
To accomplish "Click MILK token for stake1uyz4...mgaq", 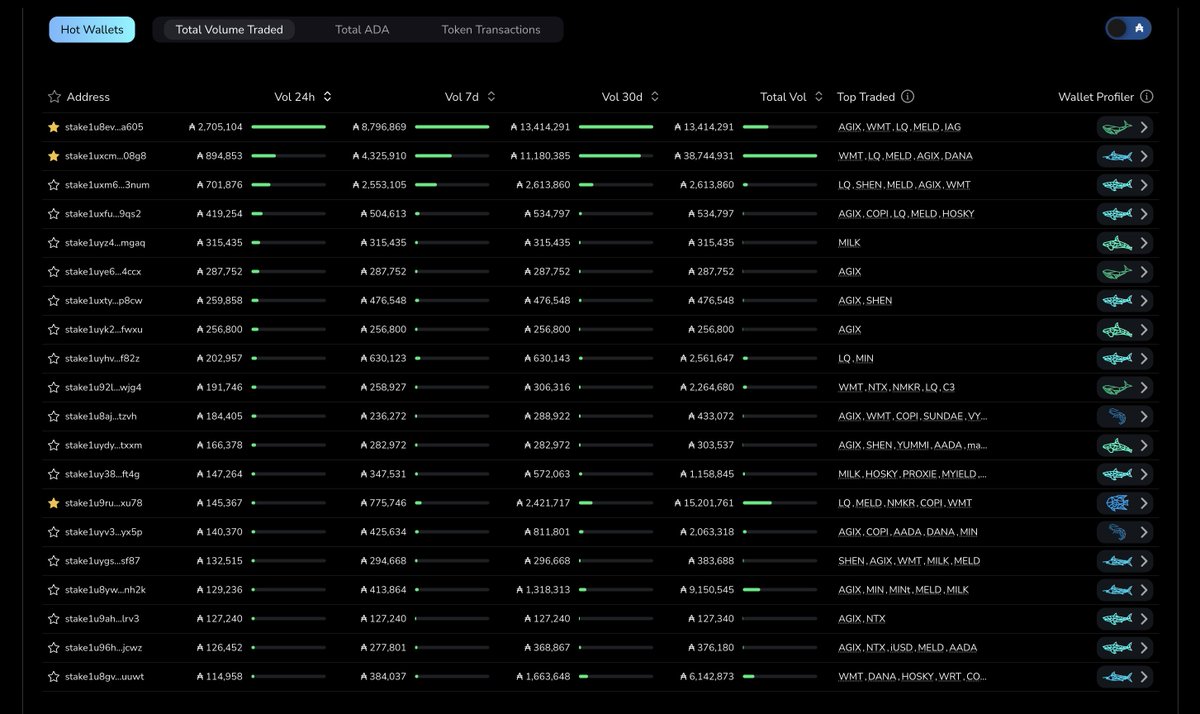I will 849,243.
